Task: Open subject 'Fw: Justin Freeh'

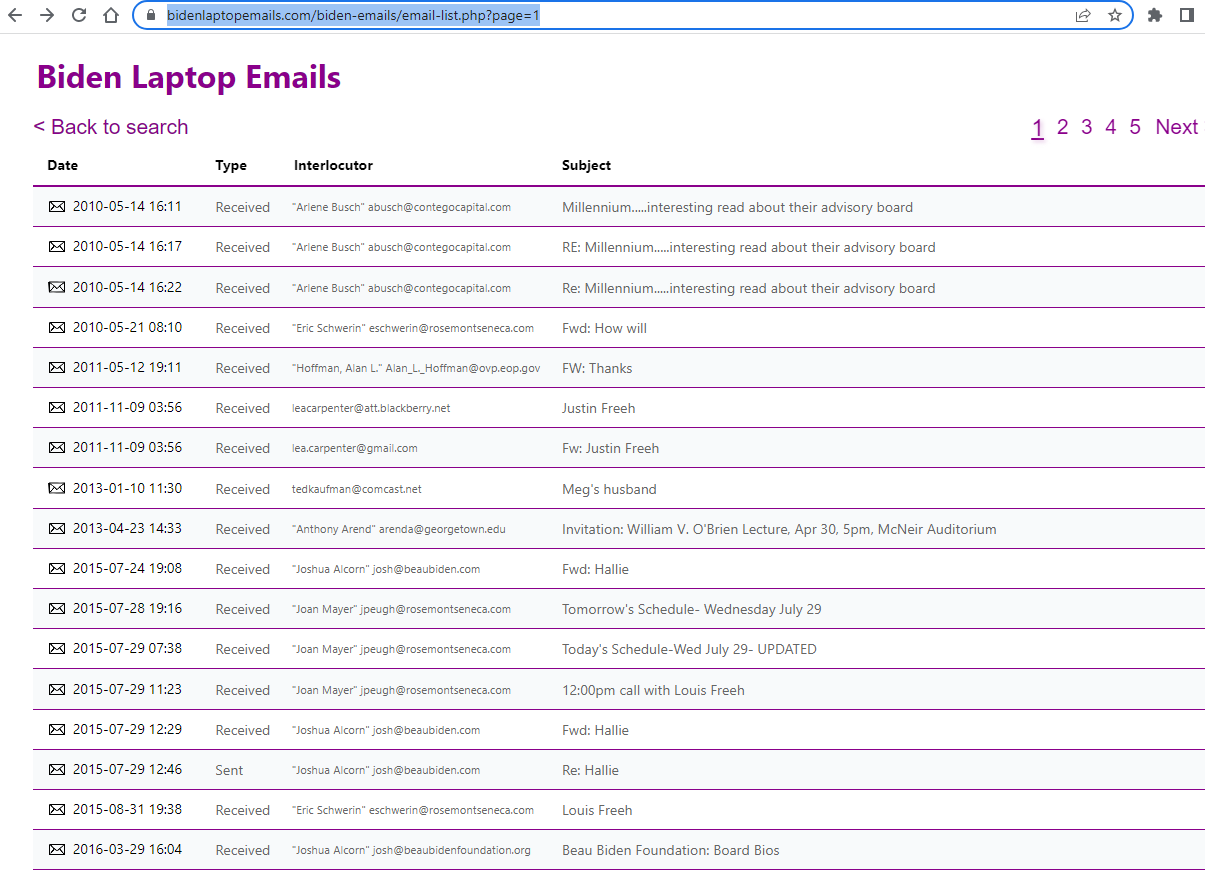Action: pyautogui.click(x=610, y=448)
